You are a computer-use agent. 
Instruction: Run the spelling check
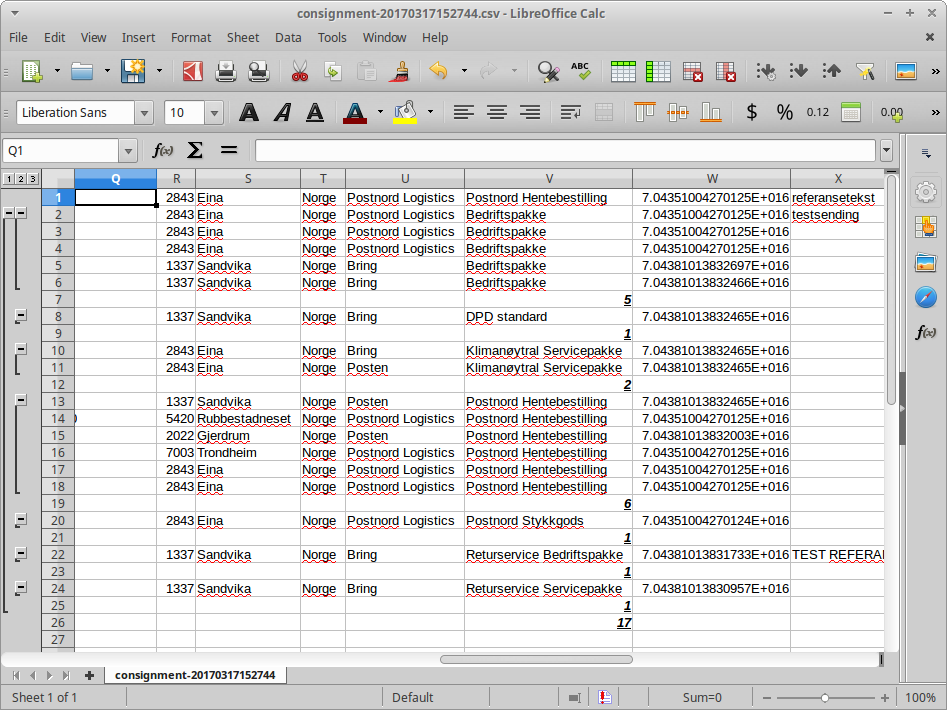[x=581, y=71]
